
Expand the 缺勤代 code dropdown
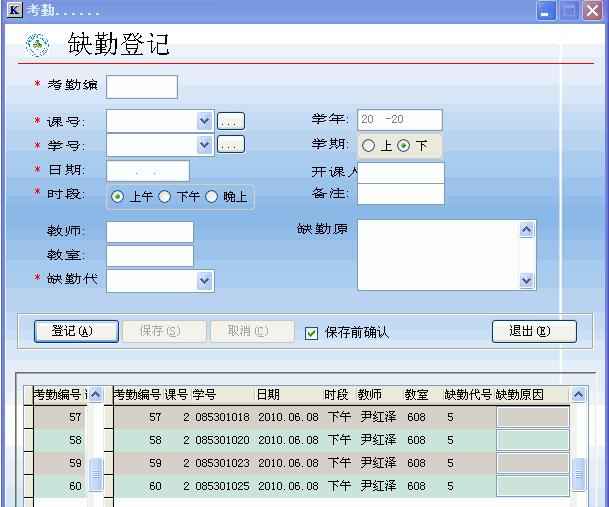(x=205, y=281)
